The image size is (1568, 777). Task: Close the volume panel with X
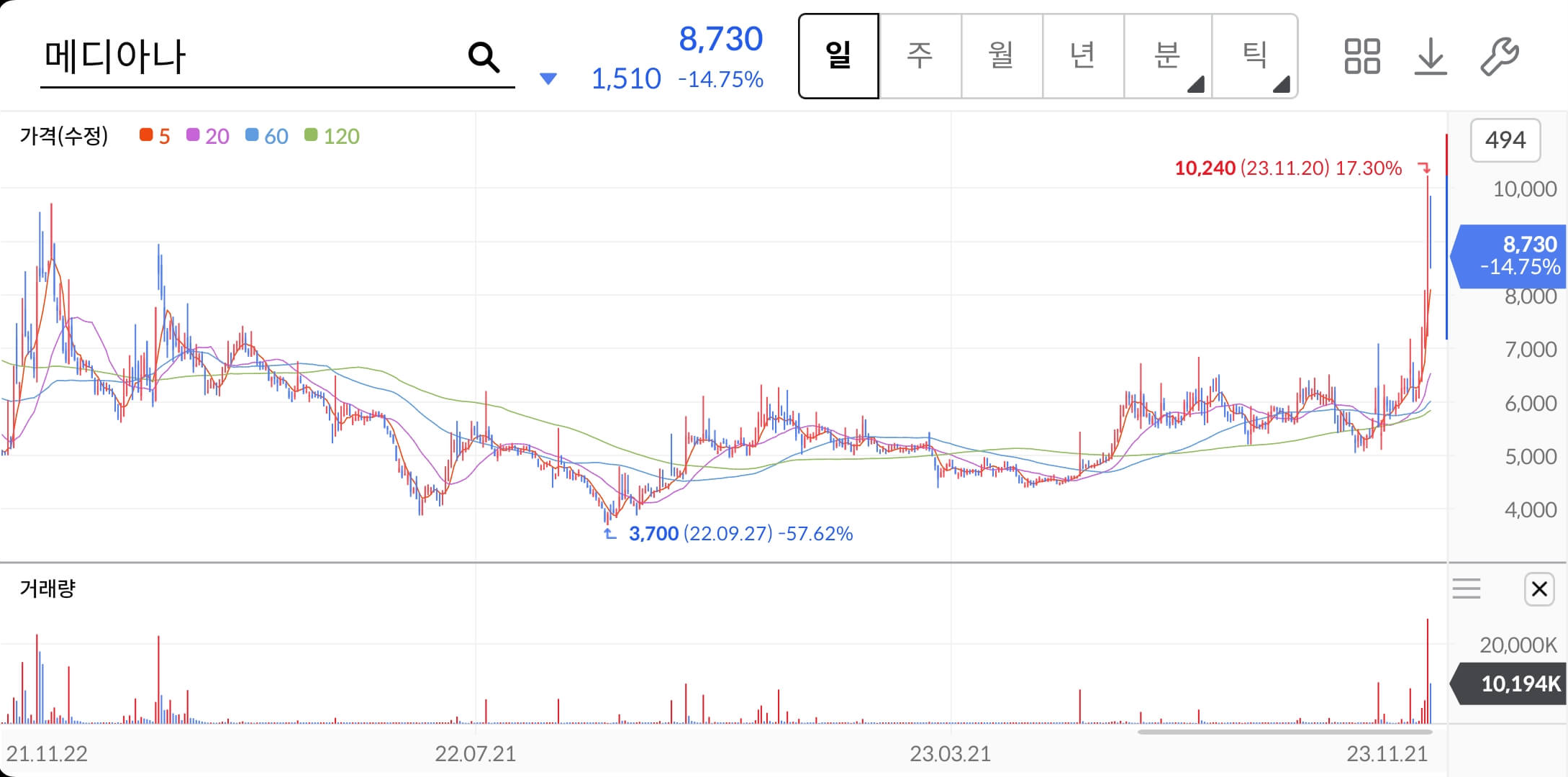tap(1539, 589)
